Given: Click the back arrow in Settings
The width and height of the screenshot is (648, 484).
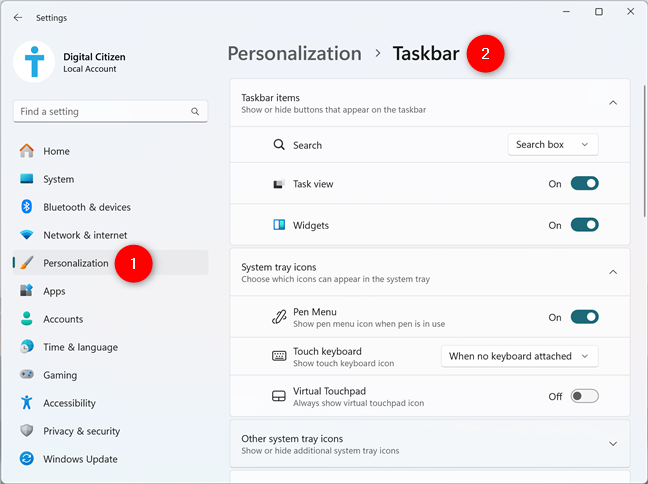Looking at the screenshot, I should (x=18, y=17).
